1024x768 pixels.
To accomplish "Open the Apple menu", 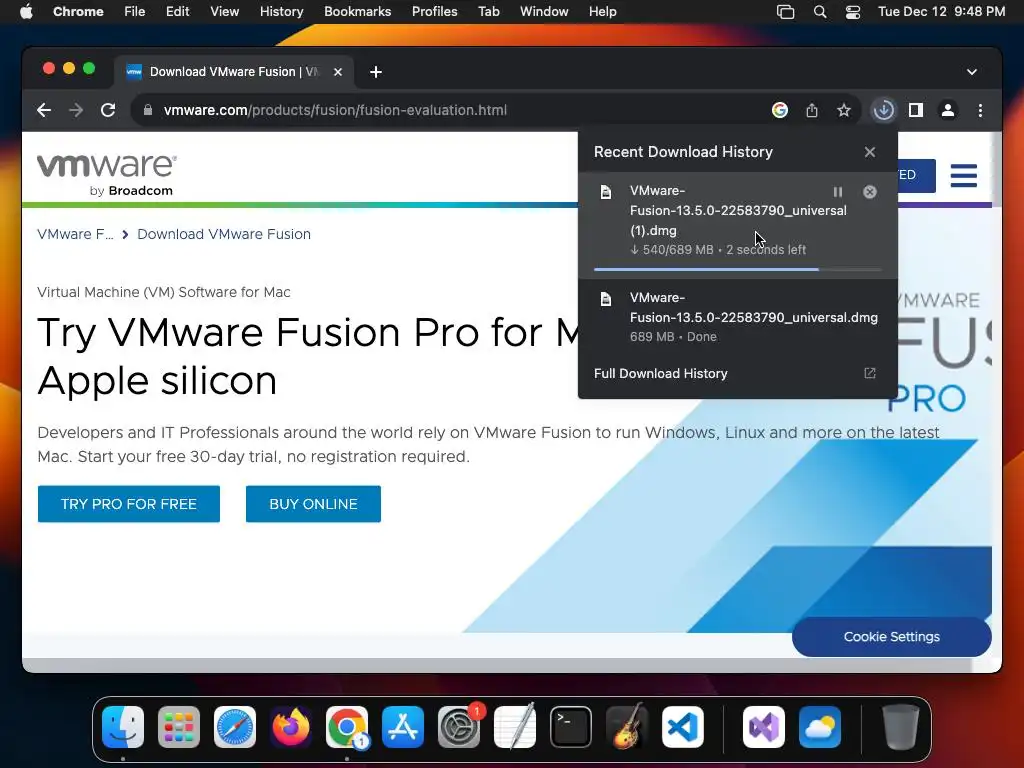I will [26, 12].
